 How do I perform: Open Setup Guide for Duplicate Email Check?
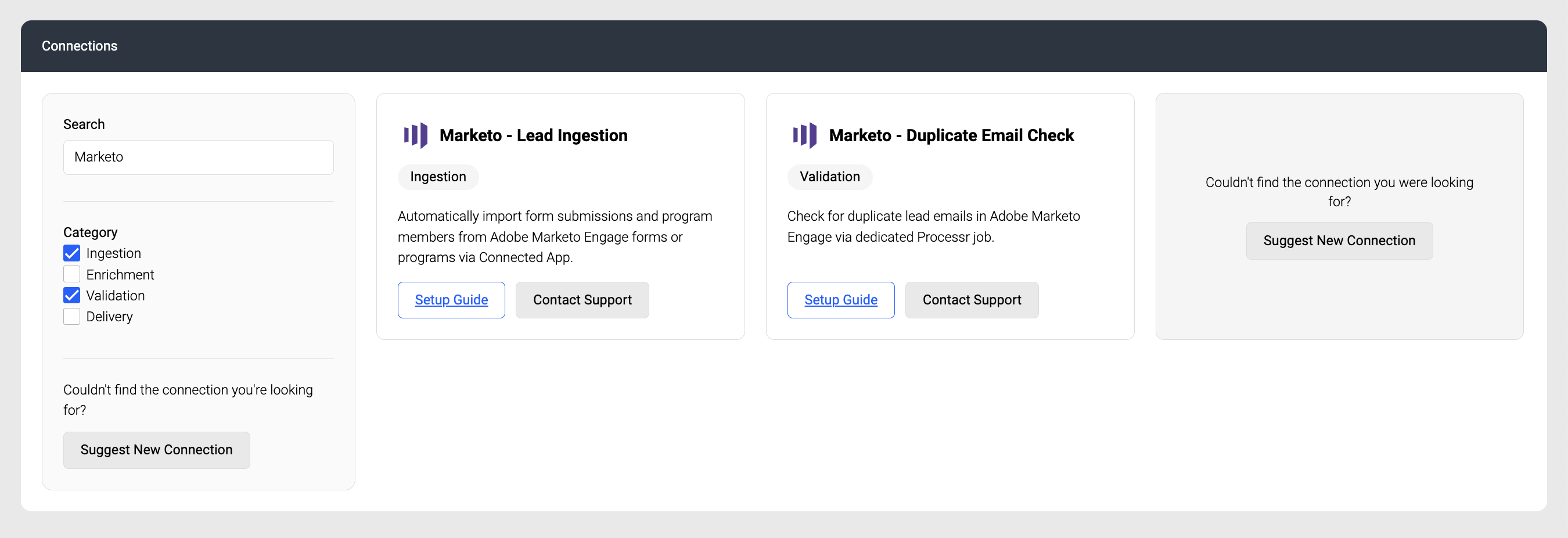[x=840, y=300]
